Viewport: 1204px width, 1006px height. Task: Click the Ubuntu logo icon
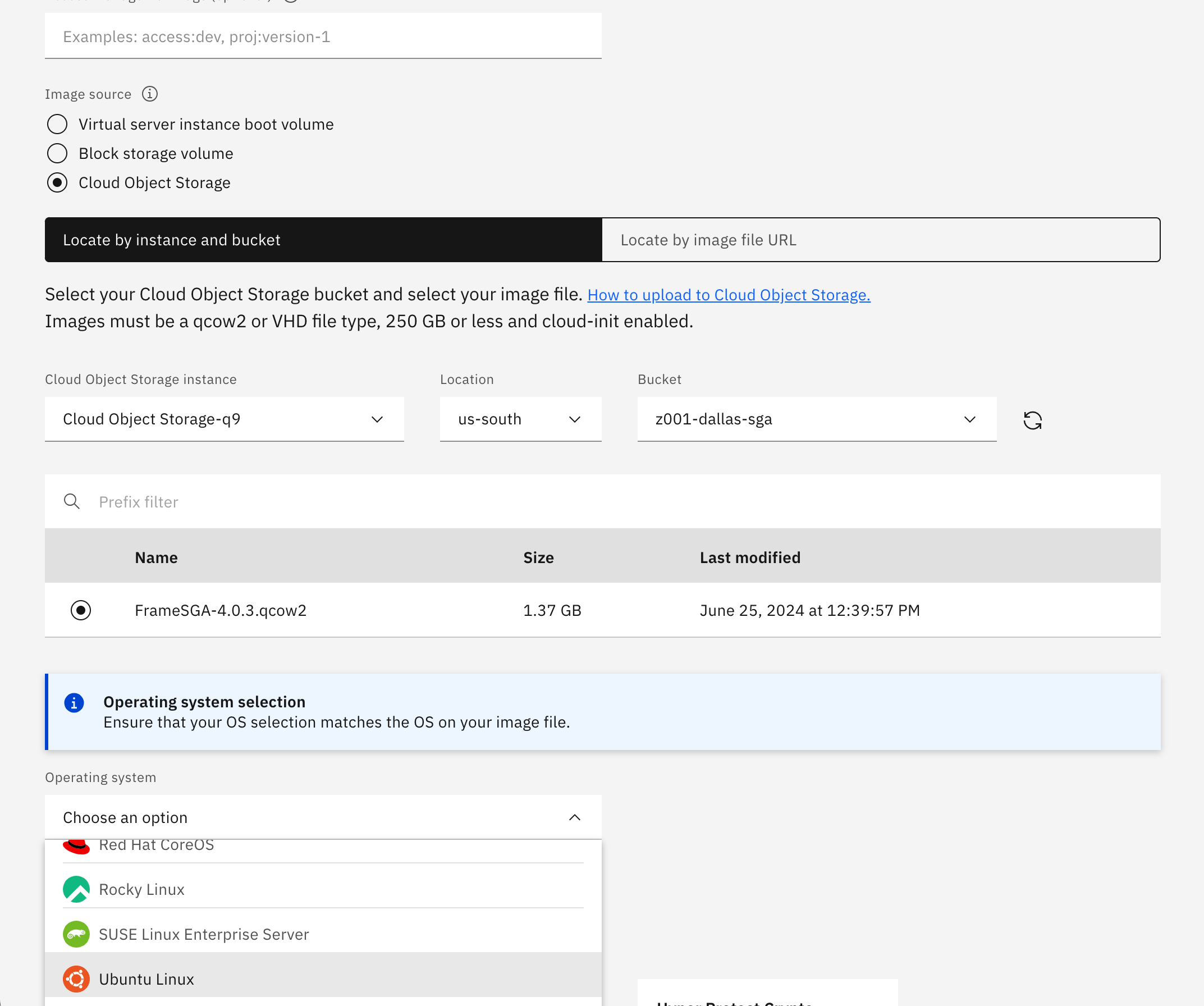click(76, 978)
